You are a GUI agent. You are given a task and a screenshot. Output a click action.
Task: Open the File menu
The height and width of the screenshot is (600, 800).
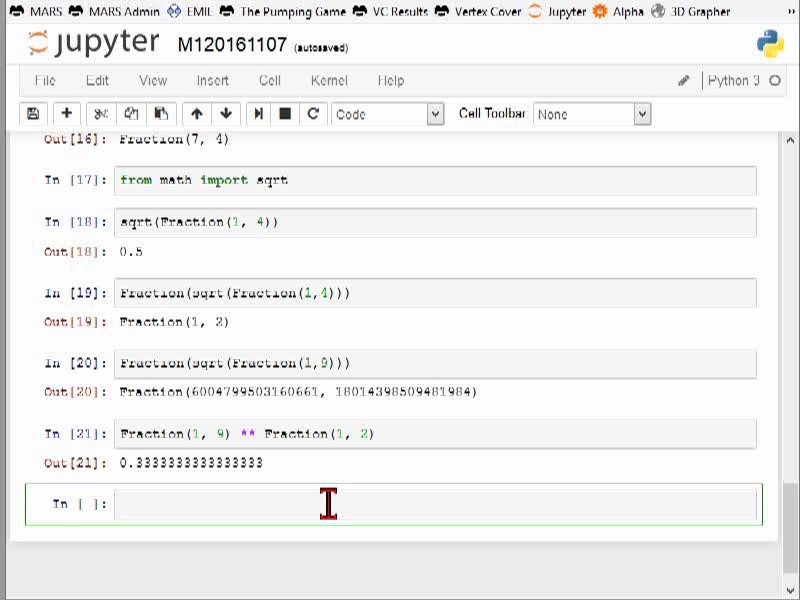tap(45, 81)
